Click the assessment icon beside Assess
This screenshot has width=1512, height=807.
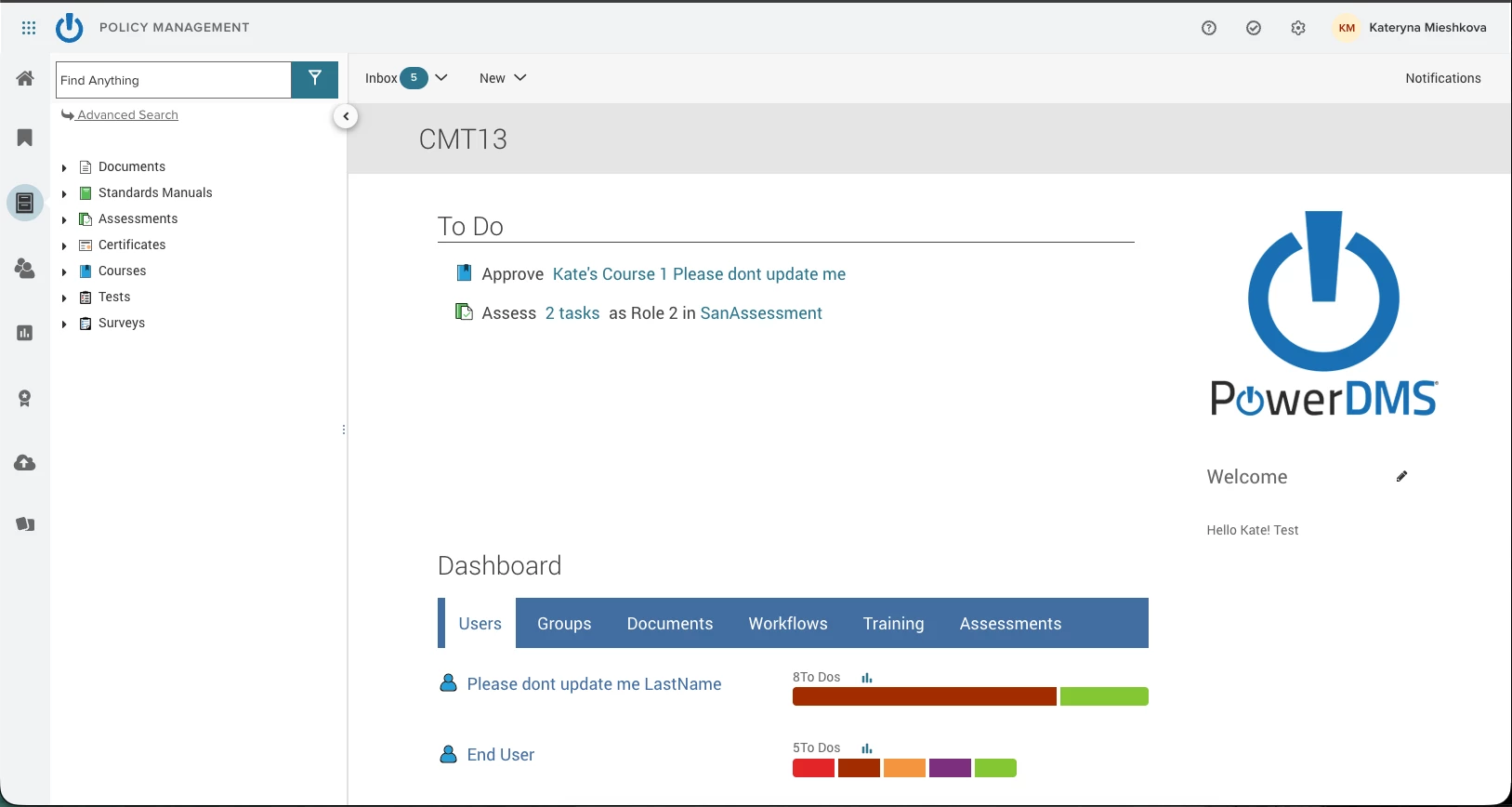coord(464,311)
